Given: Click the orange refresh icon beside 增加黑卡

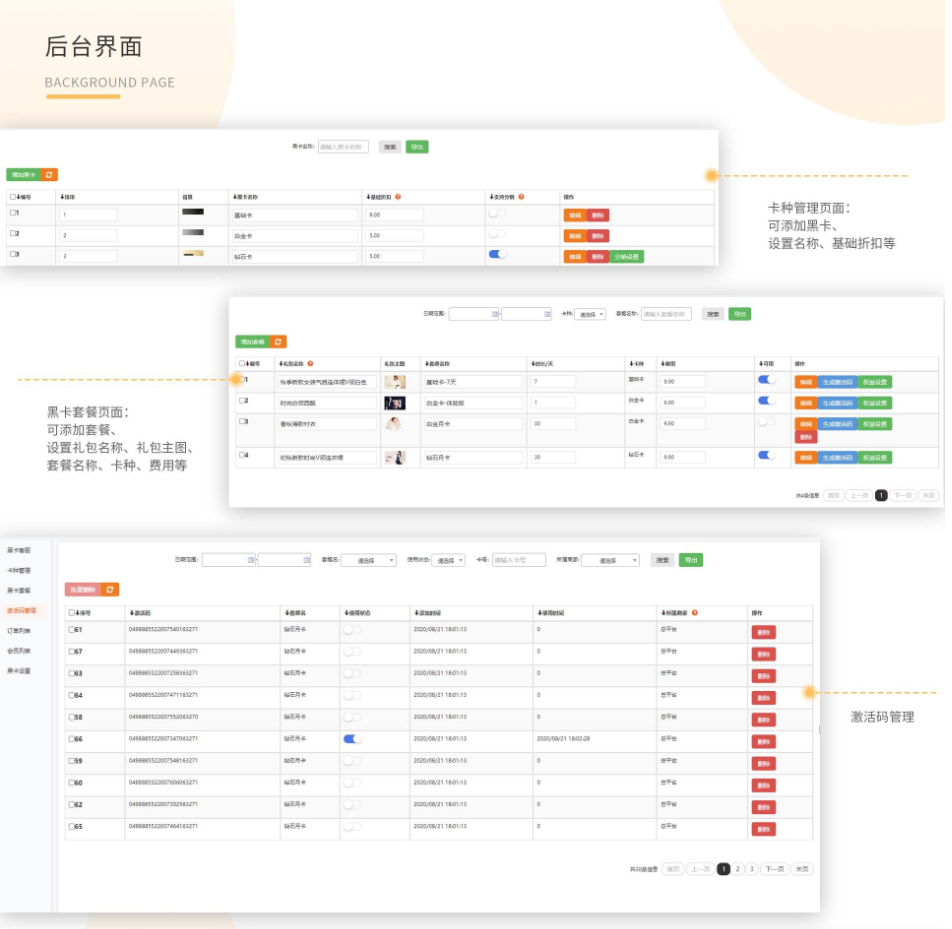Looking at the screenshot, I should click(50, 175).
